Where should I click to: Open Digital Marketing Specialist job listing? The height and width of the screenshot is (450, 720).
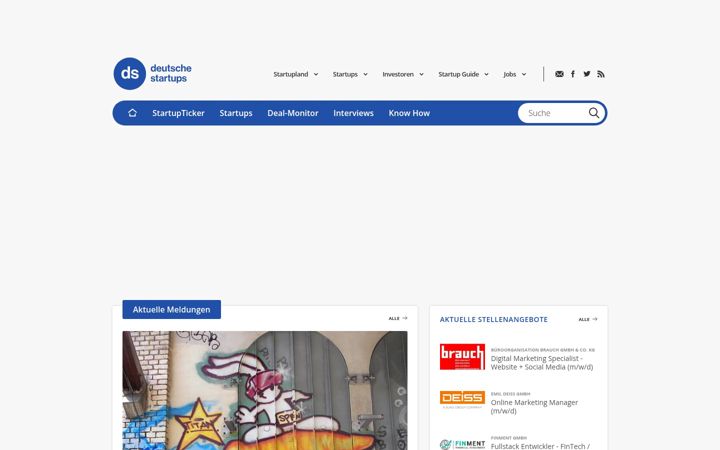point(542,363)
